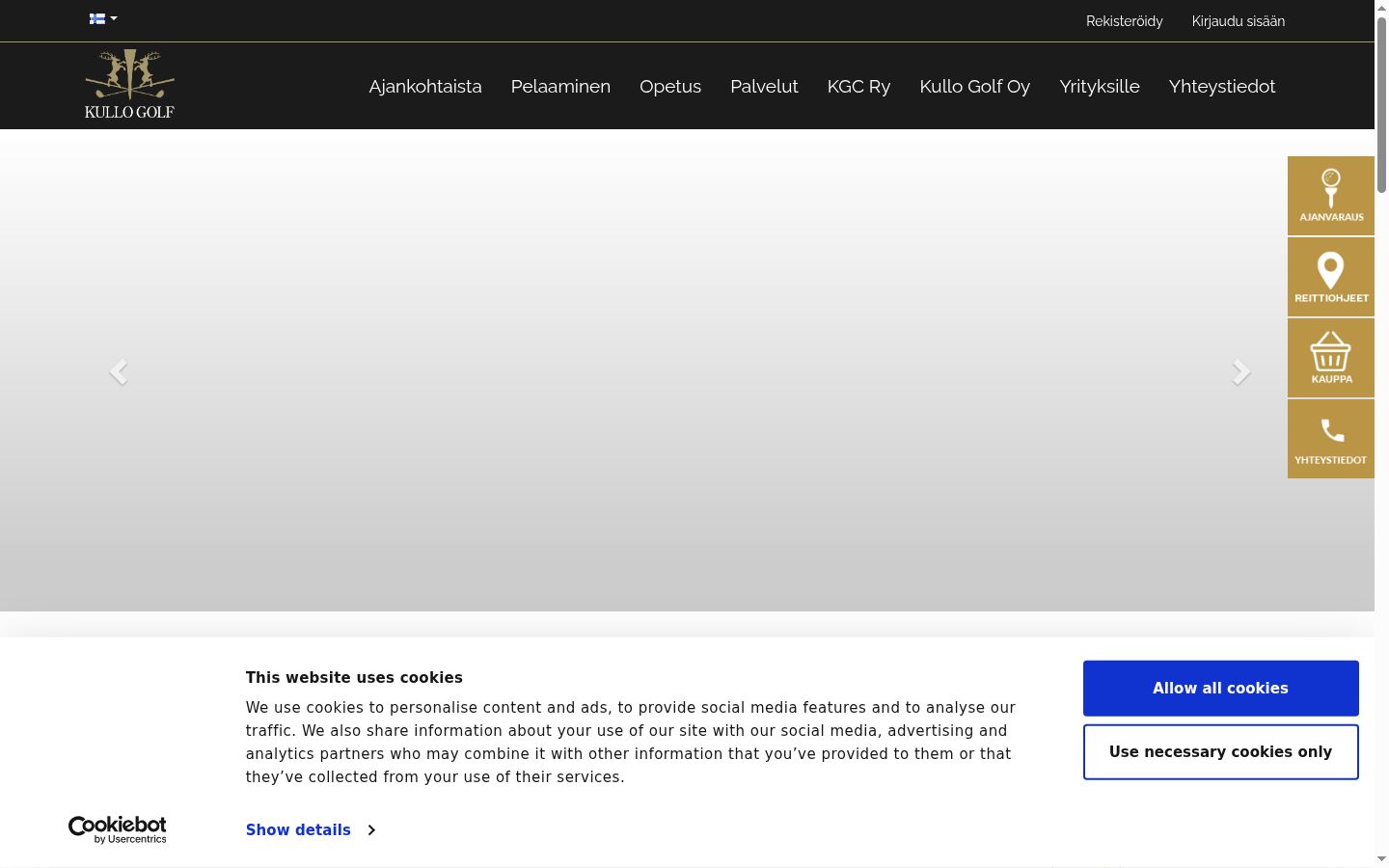Click the Kirjaudu sisään link
The image size is (1389, 868).
point(1239,21)
